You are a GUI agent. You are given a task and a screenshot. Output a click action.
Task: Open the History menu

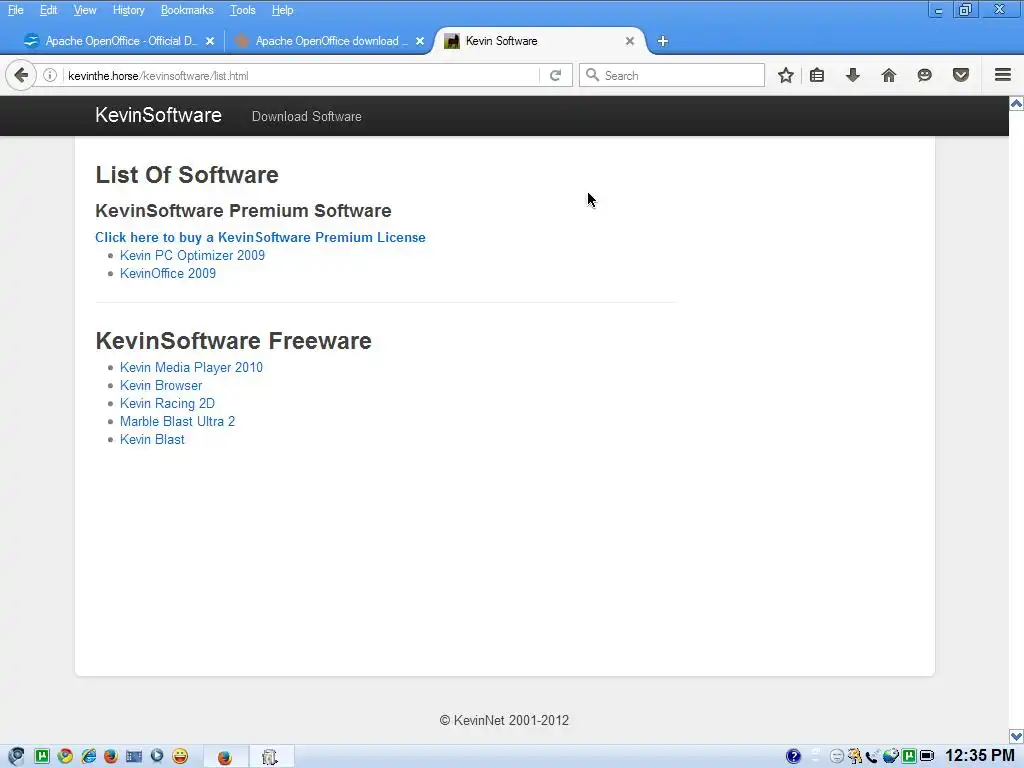click(129, 10)
